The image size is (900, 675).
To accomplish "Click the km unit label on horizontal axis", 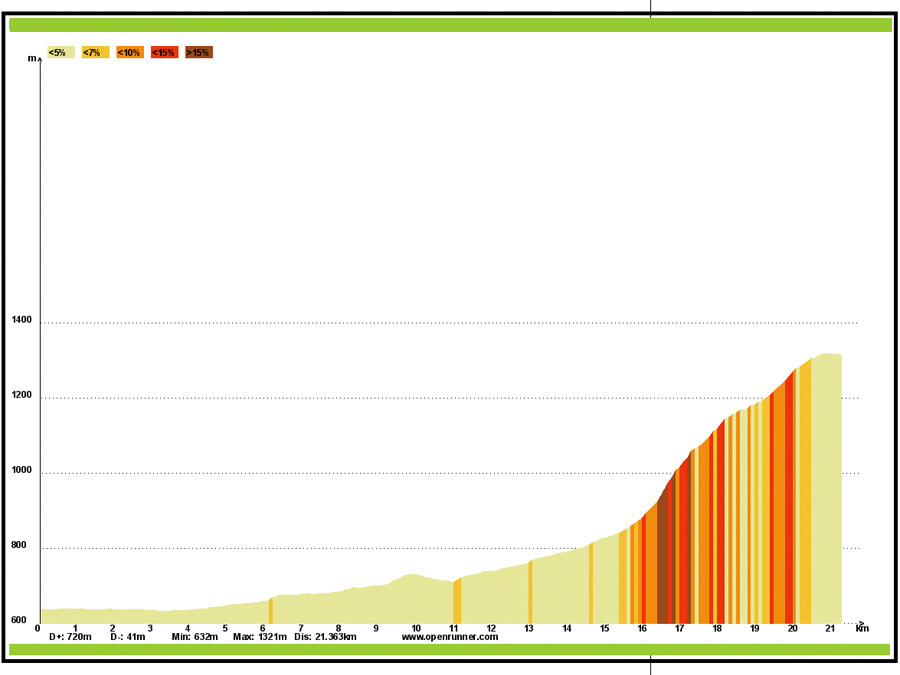I will [x=862, y=629].
